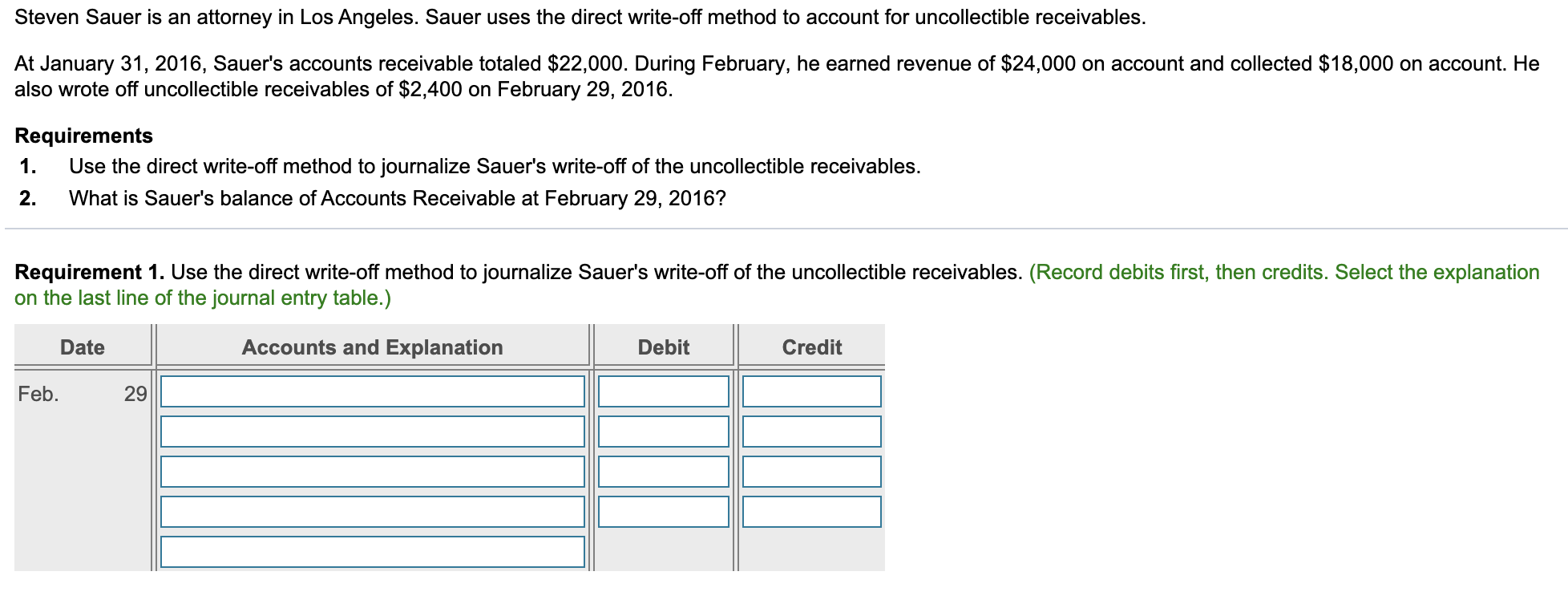Click the first row Credit amount box
The height and width of the screenshot is (608, 1568).
[x=812, y=391]
